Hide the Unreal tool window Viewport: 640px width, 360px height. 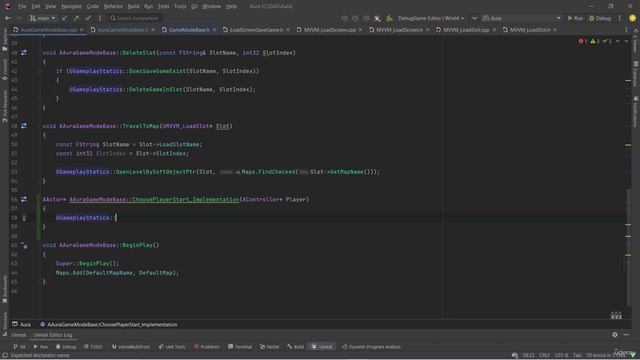point(626,335)
